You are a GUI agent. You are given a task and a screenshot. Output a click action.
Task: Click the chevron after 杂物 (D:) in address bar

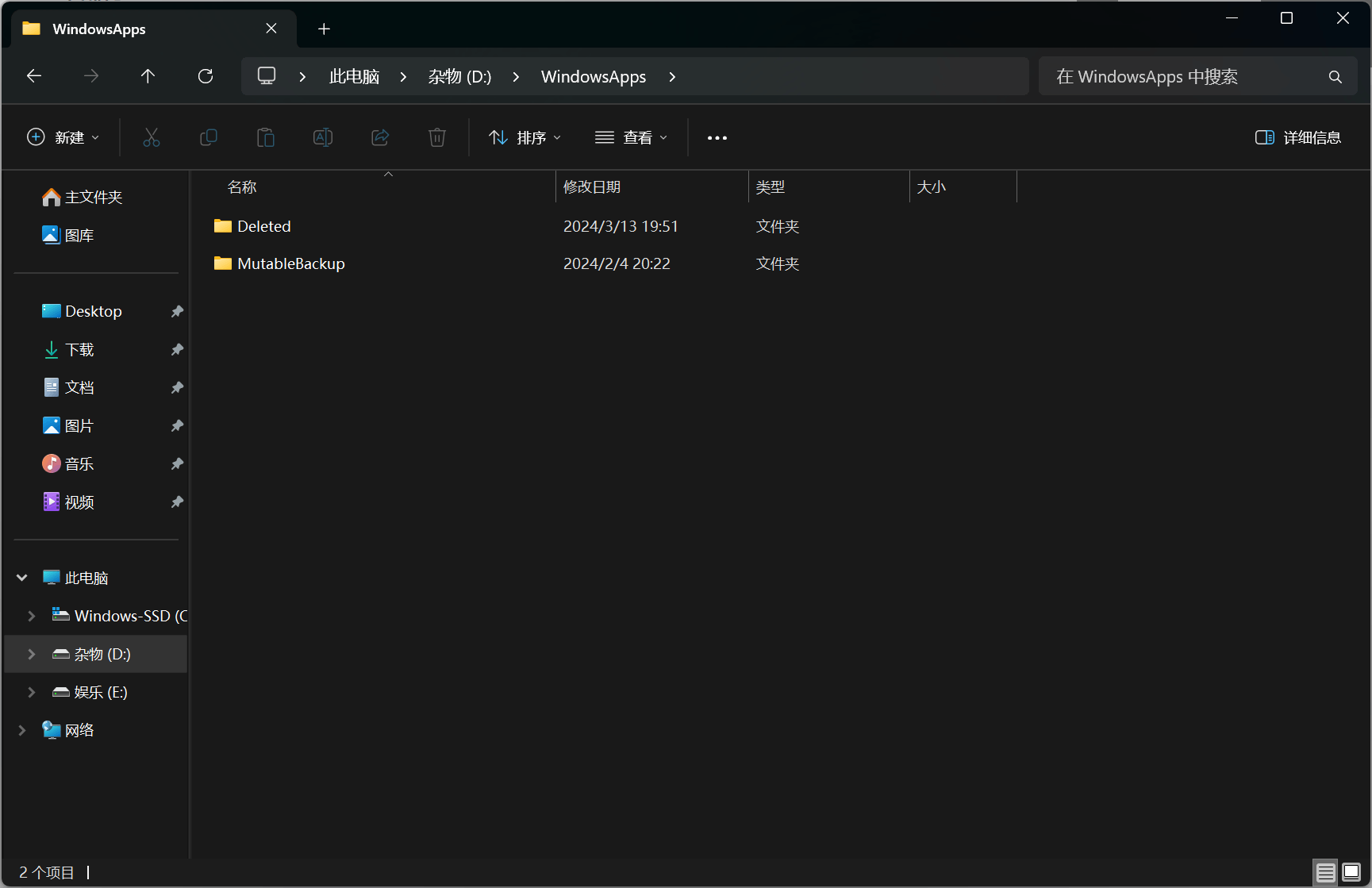coord(516,77)
